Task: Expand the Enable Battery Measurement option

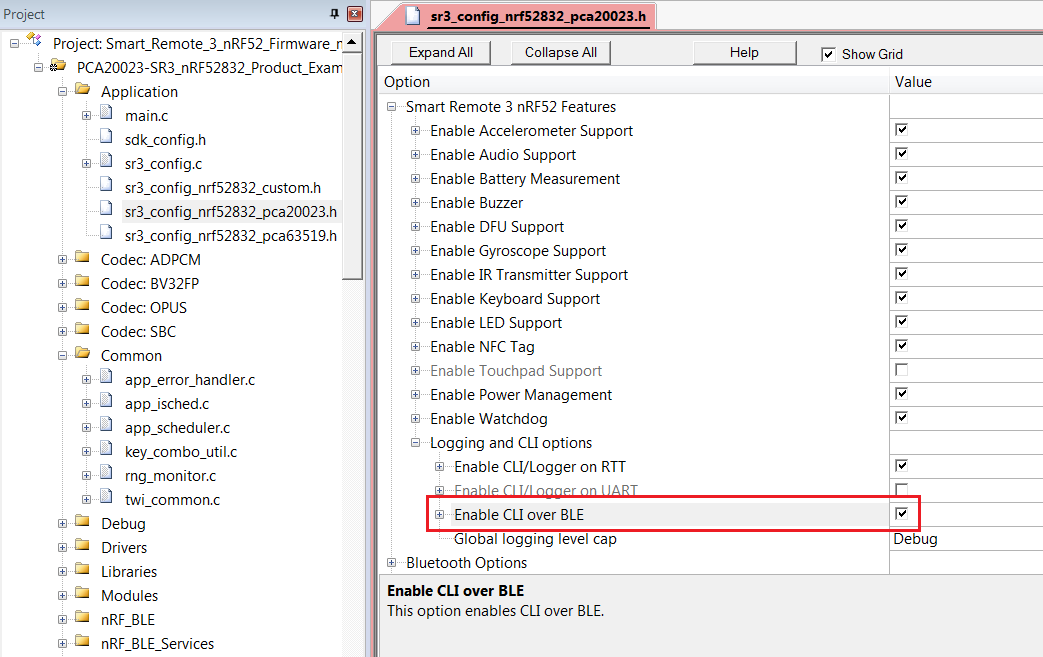Action: (415, 179)
